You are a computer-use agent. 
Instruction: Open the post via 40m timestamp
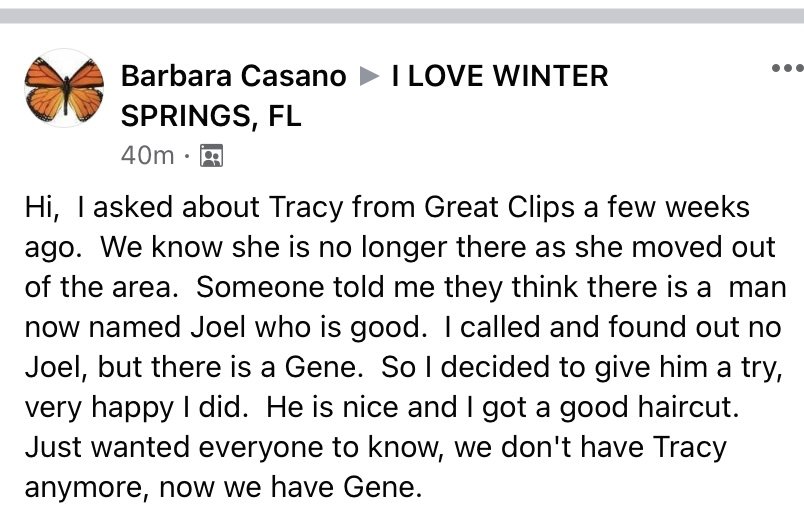click(148, 155)
